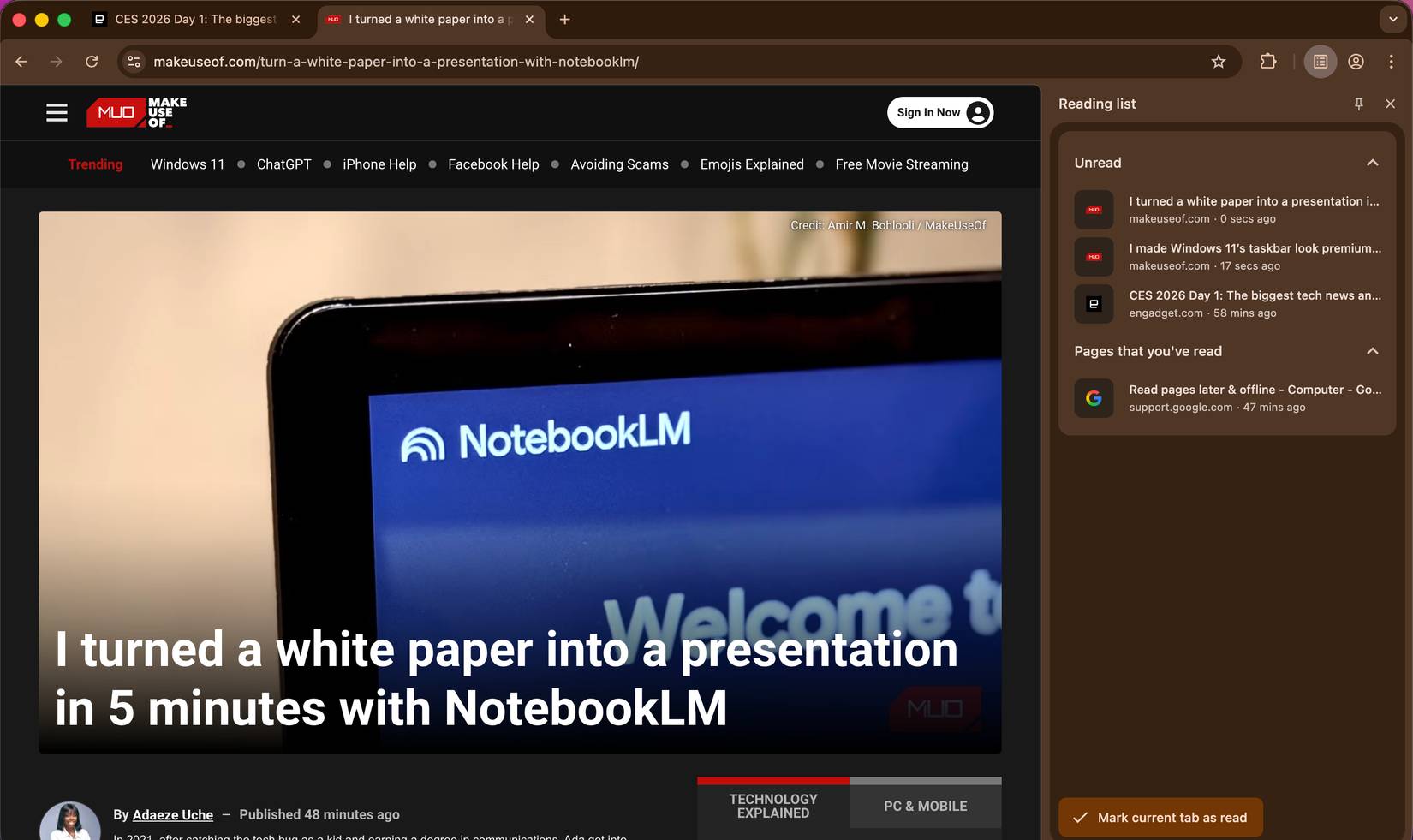Reload the current page
The width and height of the screenshot is (1413, 840).
(92, 61)
